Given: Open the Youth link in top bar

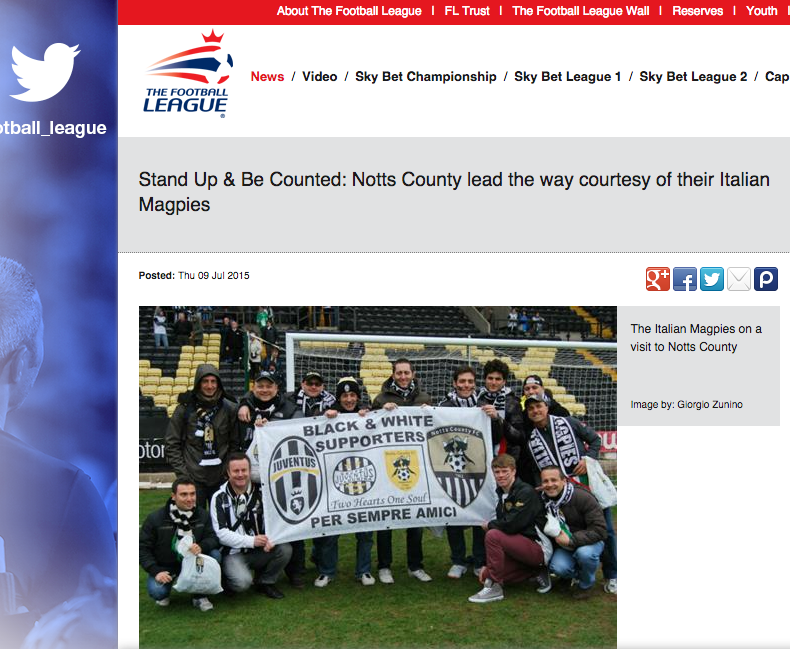Looking at the screenshot, I should tap(761, 11).
